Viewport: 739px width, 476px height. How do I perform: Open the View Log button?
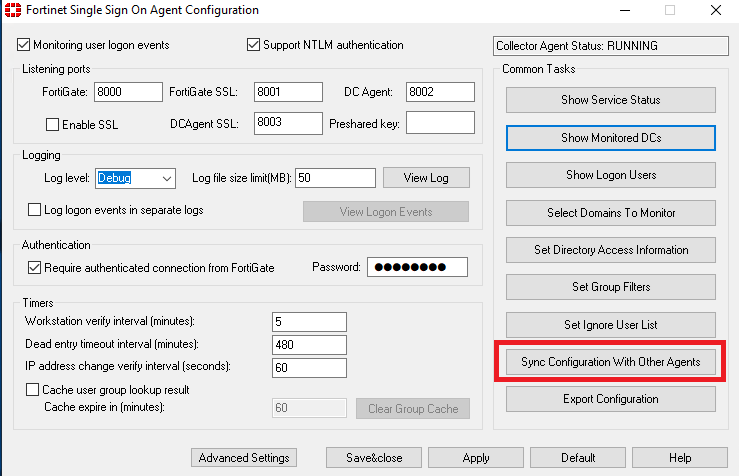coord(426,178)
